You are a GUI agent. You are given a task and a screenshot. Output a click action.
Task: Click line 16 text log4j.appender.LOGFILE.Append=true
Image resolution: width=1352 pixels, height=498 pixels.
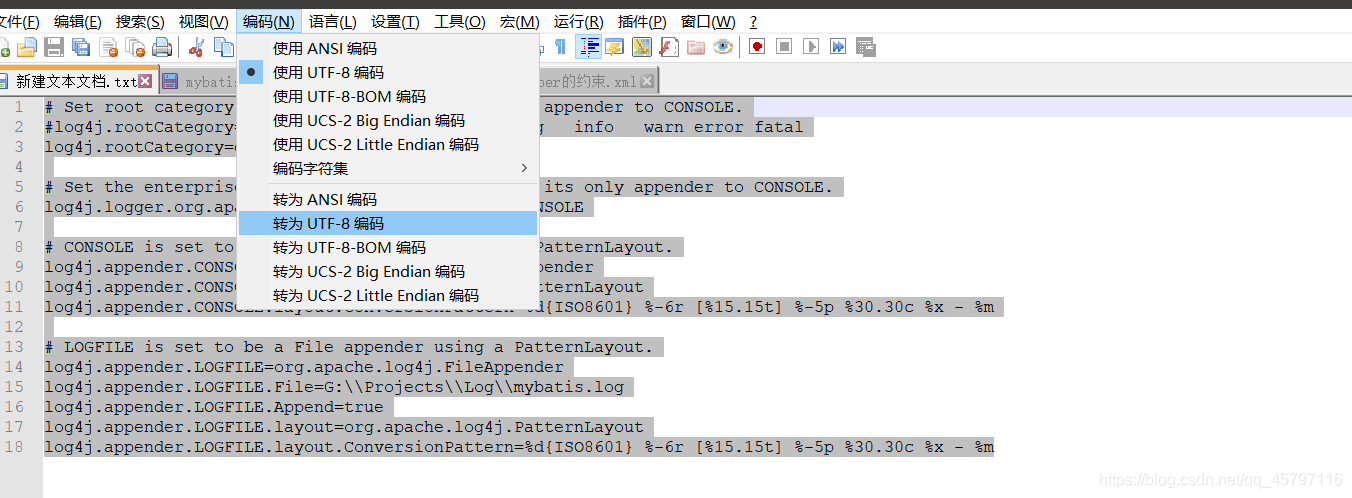point(214,407)
